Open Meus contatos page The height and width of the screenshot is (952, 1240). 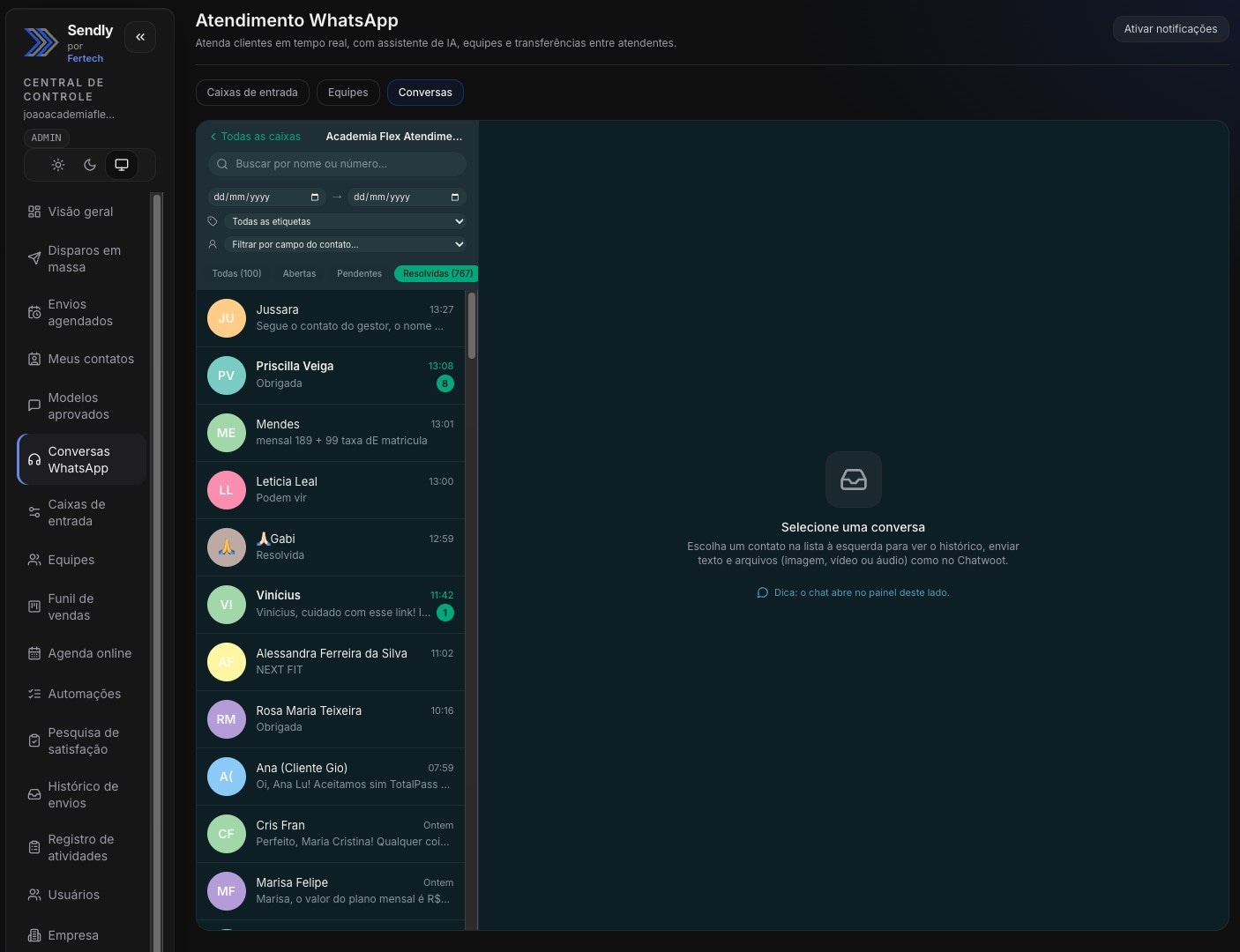[82, 359]
